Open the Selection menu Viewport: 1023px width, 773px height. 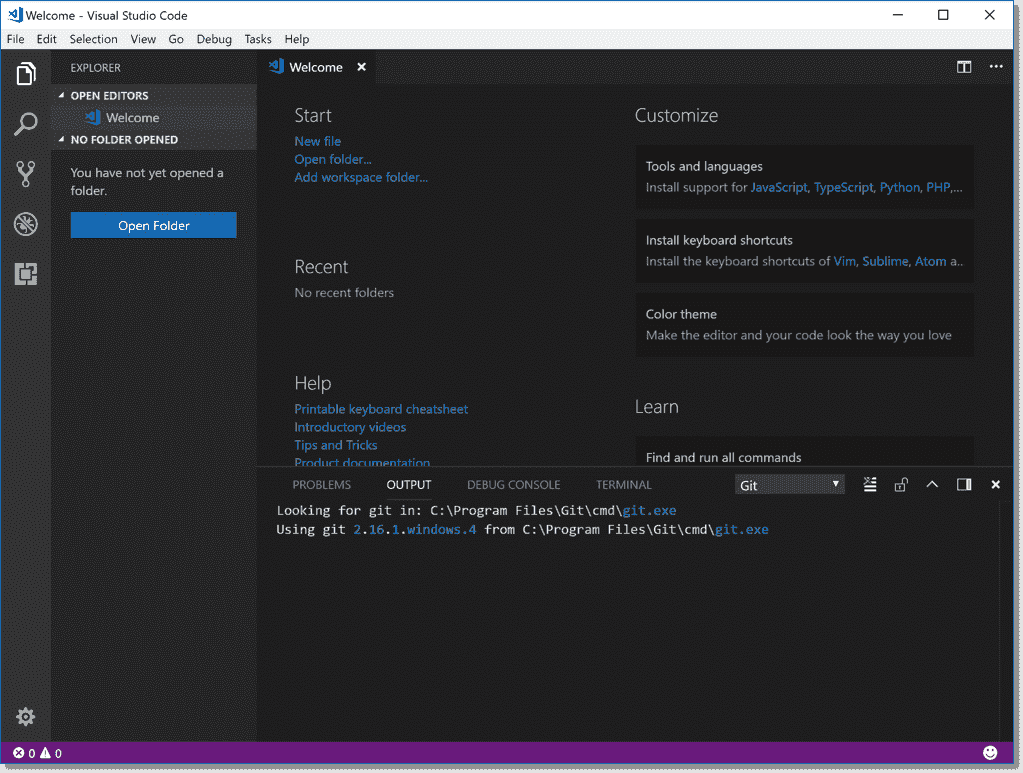[x=93, y=39]
